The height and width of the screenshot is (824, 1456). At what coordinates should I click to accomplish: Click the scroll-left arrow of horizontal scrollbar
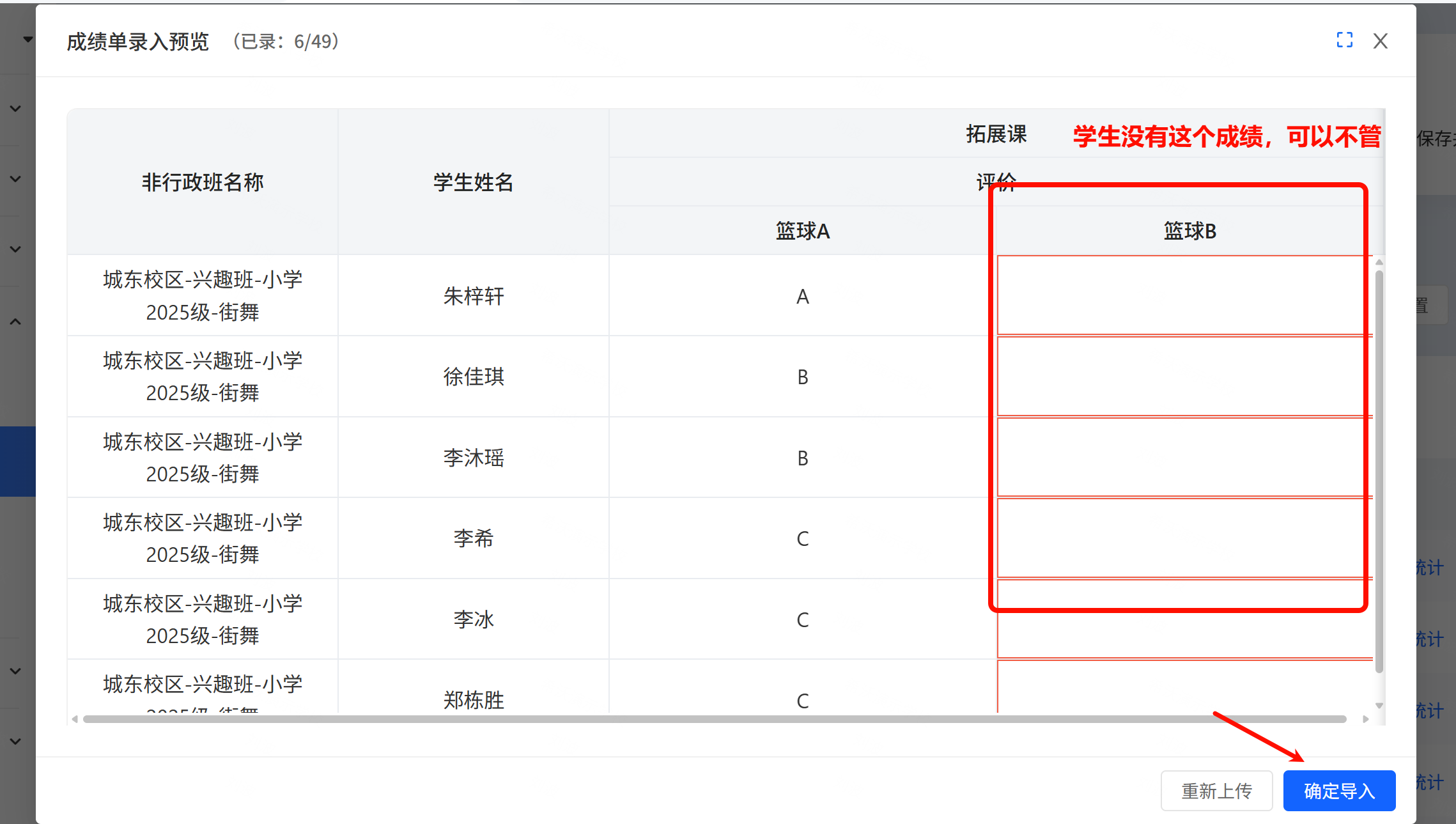point(75,719)
